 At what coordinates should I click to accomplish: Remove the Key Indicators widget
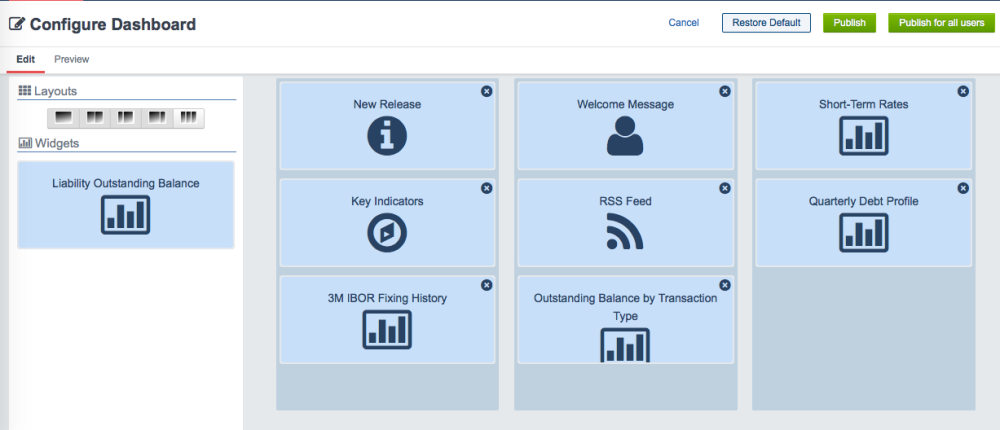(x=487, y=188)
